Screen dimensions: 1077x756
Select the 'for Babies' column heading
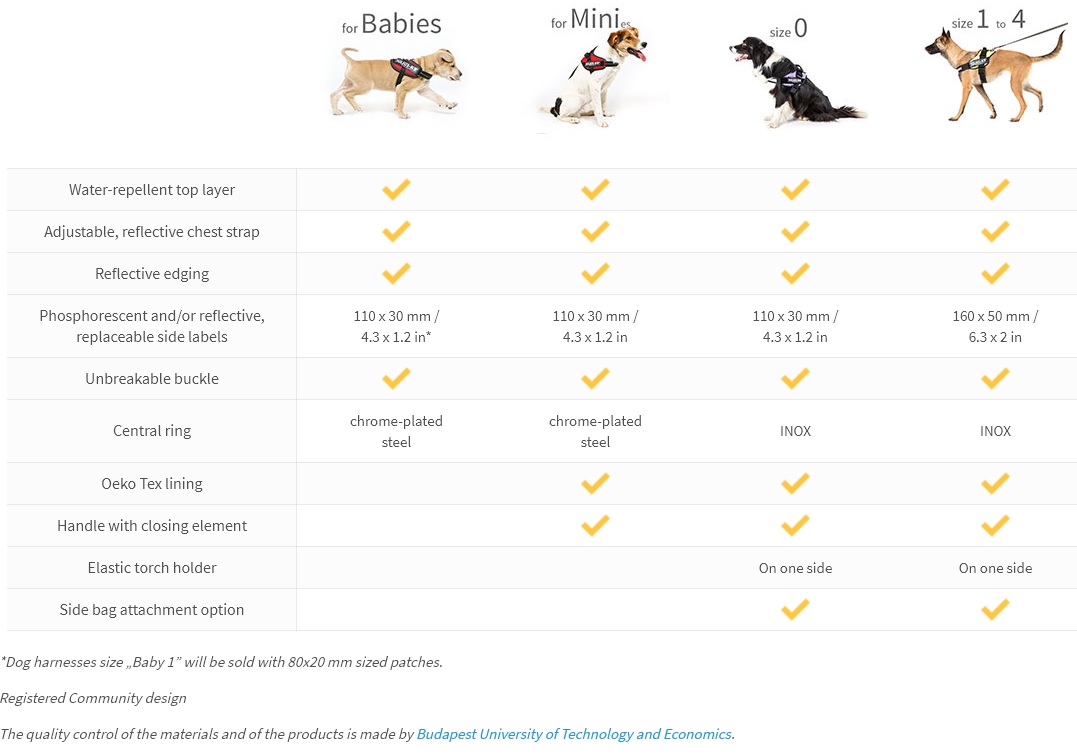[392, 24]
